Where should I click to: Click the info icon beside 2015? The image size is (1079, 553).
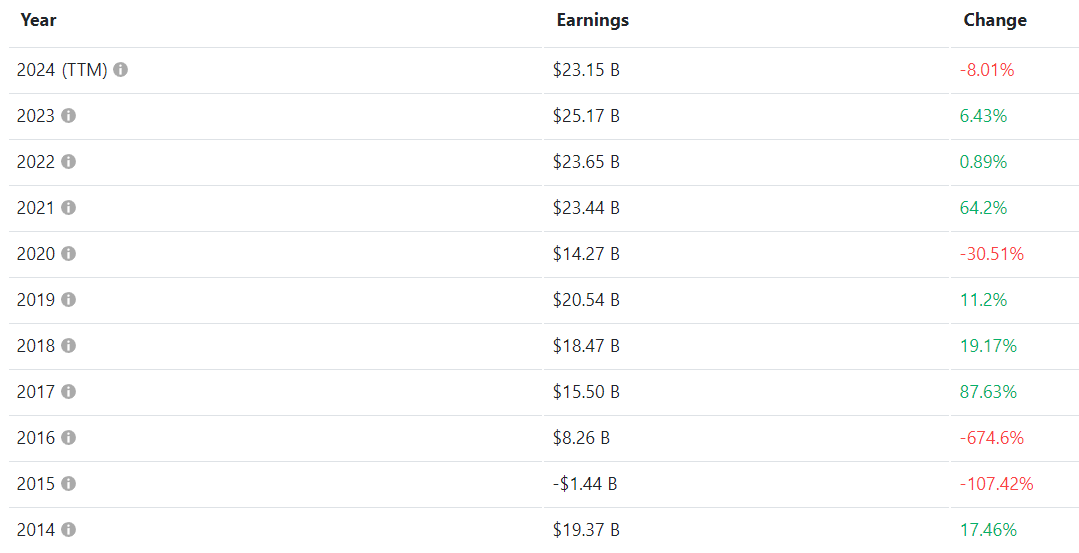point(68,484)
